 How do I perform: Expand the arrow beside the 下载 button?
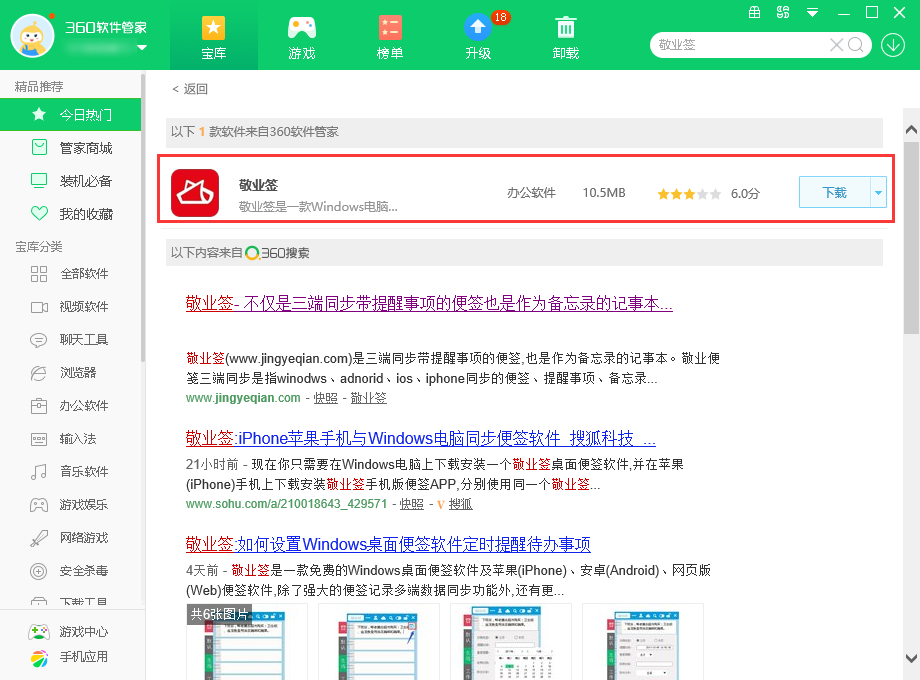878,192
